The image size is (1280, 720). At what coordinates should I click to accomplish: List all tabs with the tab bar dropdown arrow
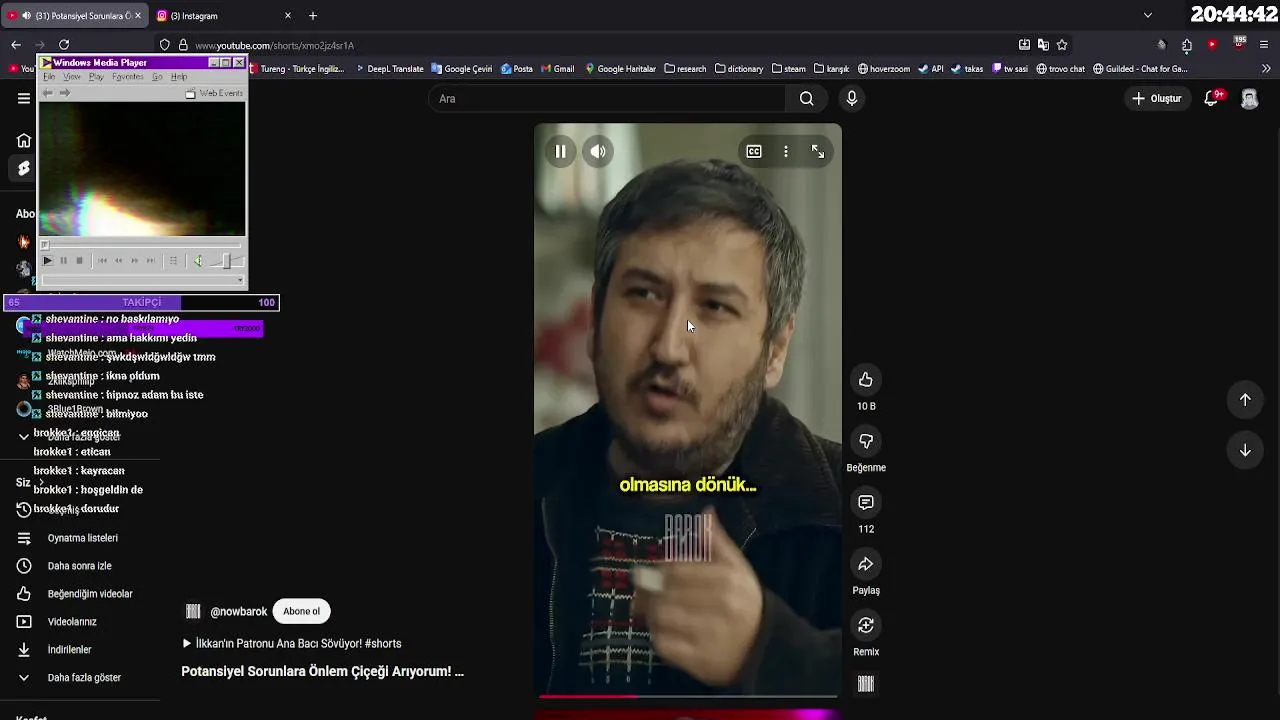(1148, 16)
